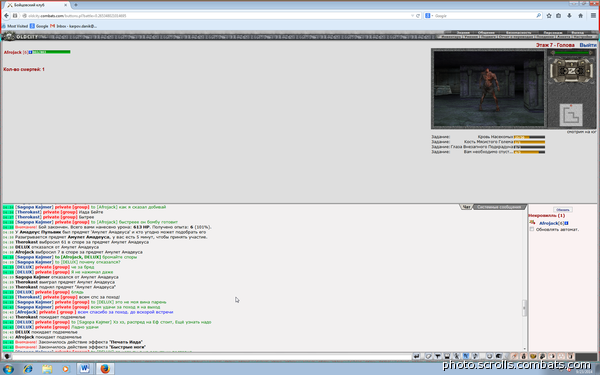Click the Firefox home icon

[x=580, y=16]
